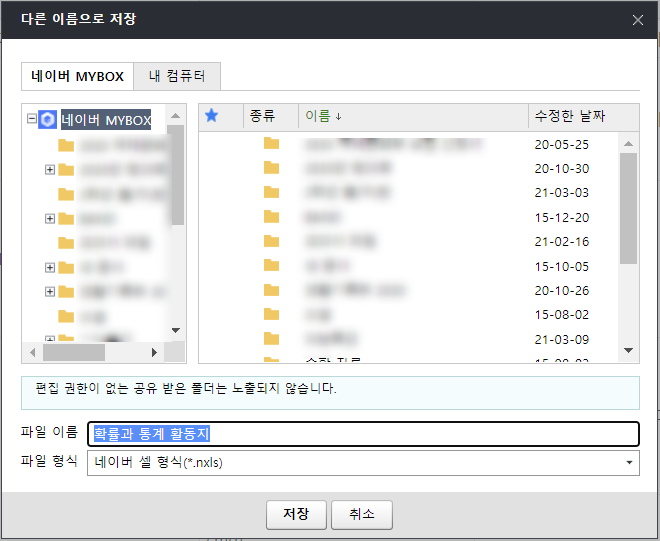The image size is (660, 541).
Task: Click the 파일 이름 input field
Action: (363, 434)
